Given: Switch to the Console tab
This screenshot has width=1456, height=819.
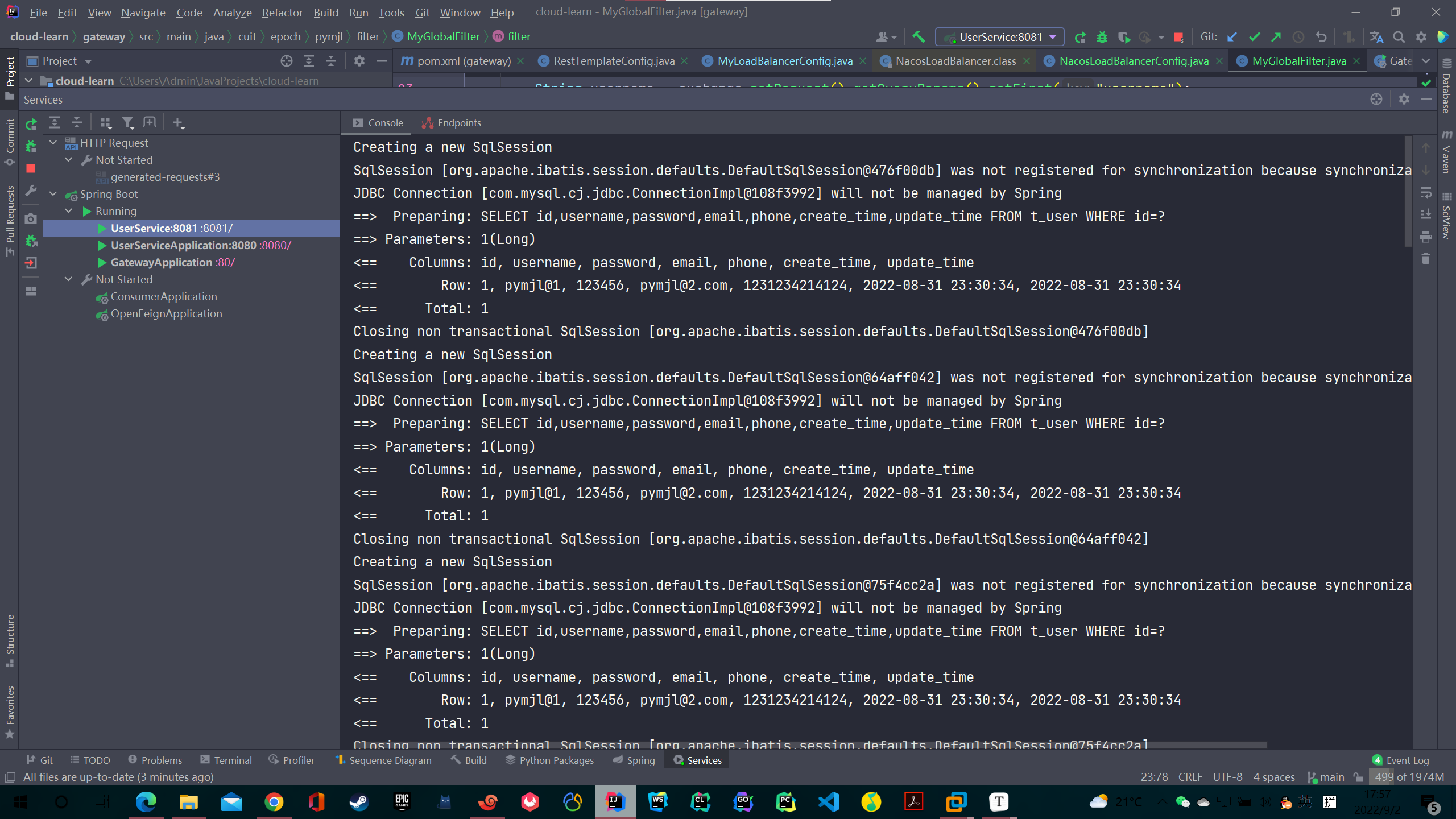Looking at the screenshot, I should 378,123.
